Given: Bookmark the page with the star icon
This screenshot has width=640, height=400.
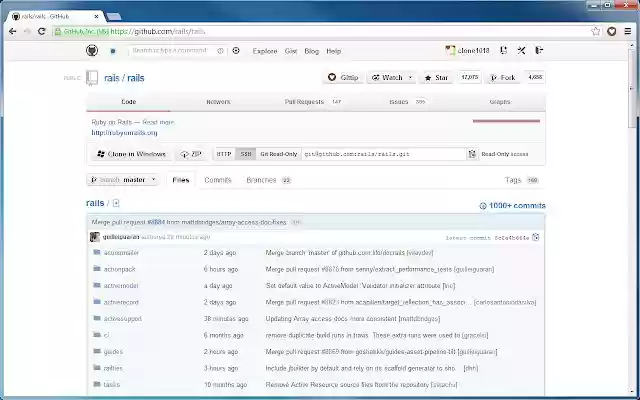Looking at the screenshot, I should point(596,31).
